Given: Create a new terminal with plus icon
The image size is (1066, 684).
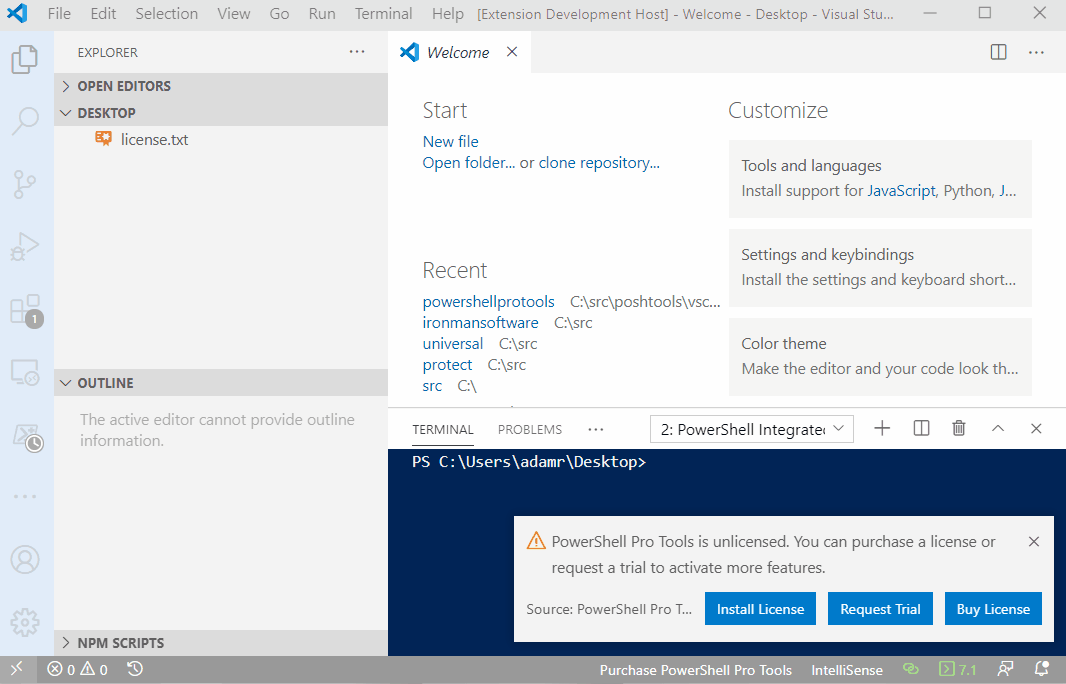Looking at the screenshot, I should tap(882, 428).
